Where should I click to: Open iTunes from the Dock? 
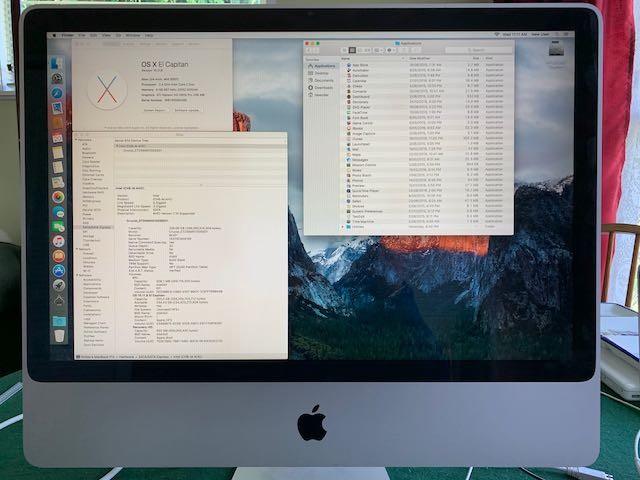tap(58, 241)
